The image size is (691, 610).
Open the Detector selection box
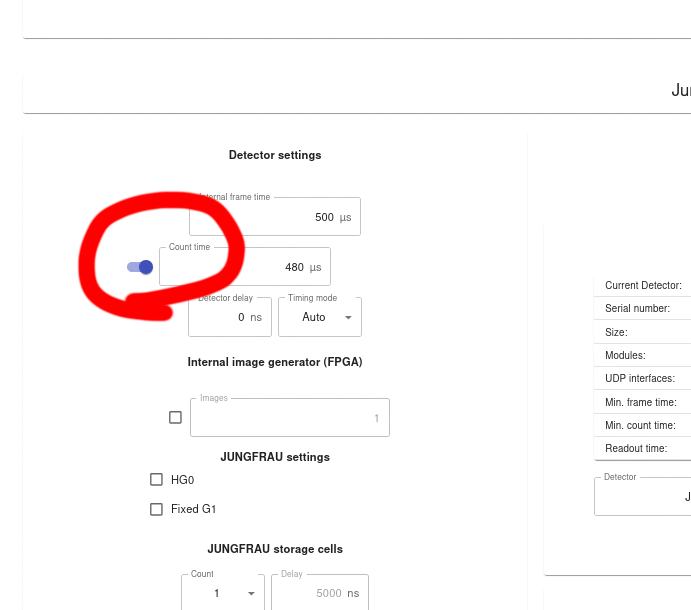(642, 496)
